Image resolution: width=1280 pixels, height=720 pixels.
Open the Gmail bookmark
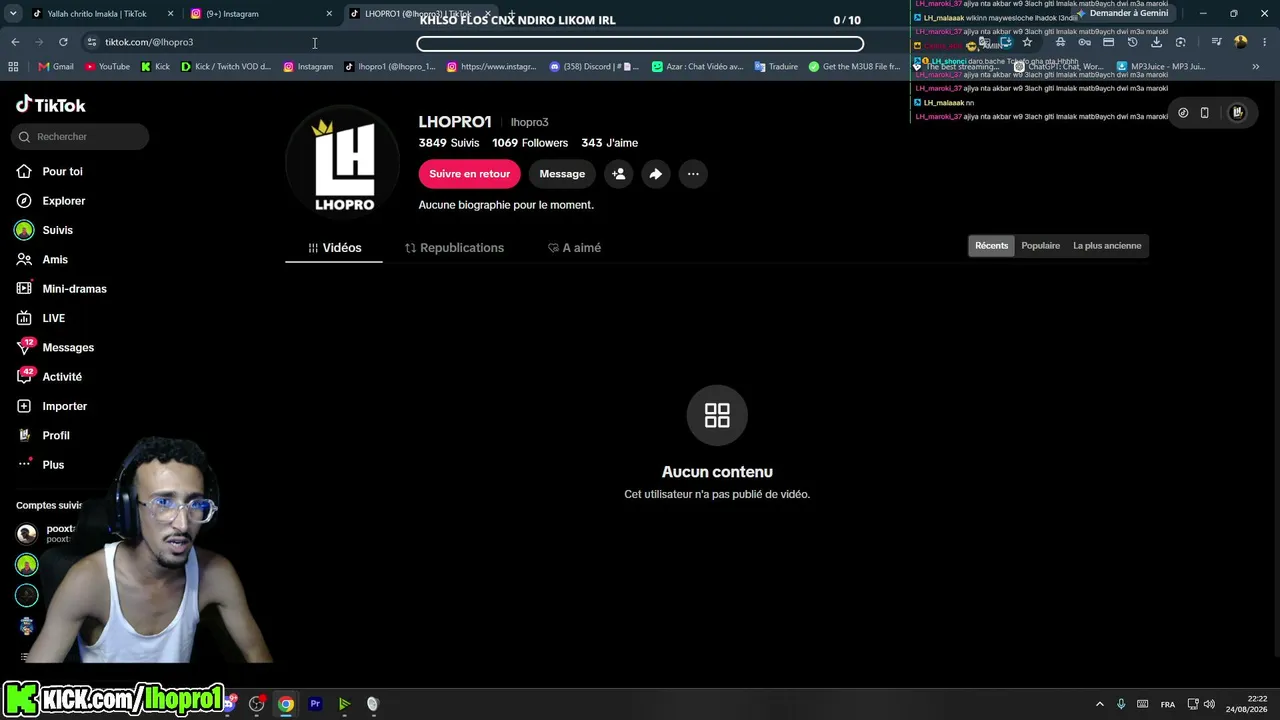pyautogui.click(x=56, y=67)
